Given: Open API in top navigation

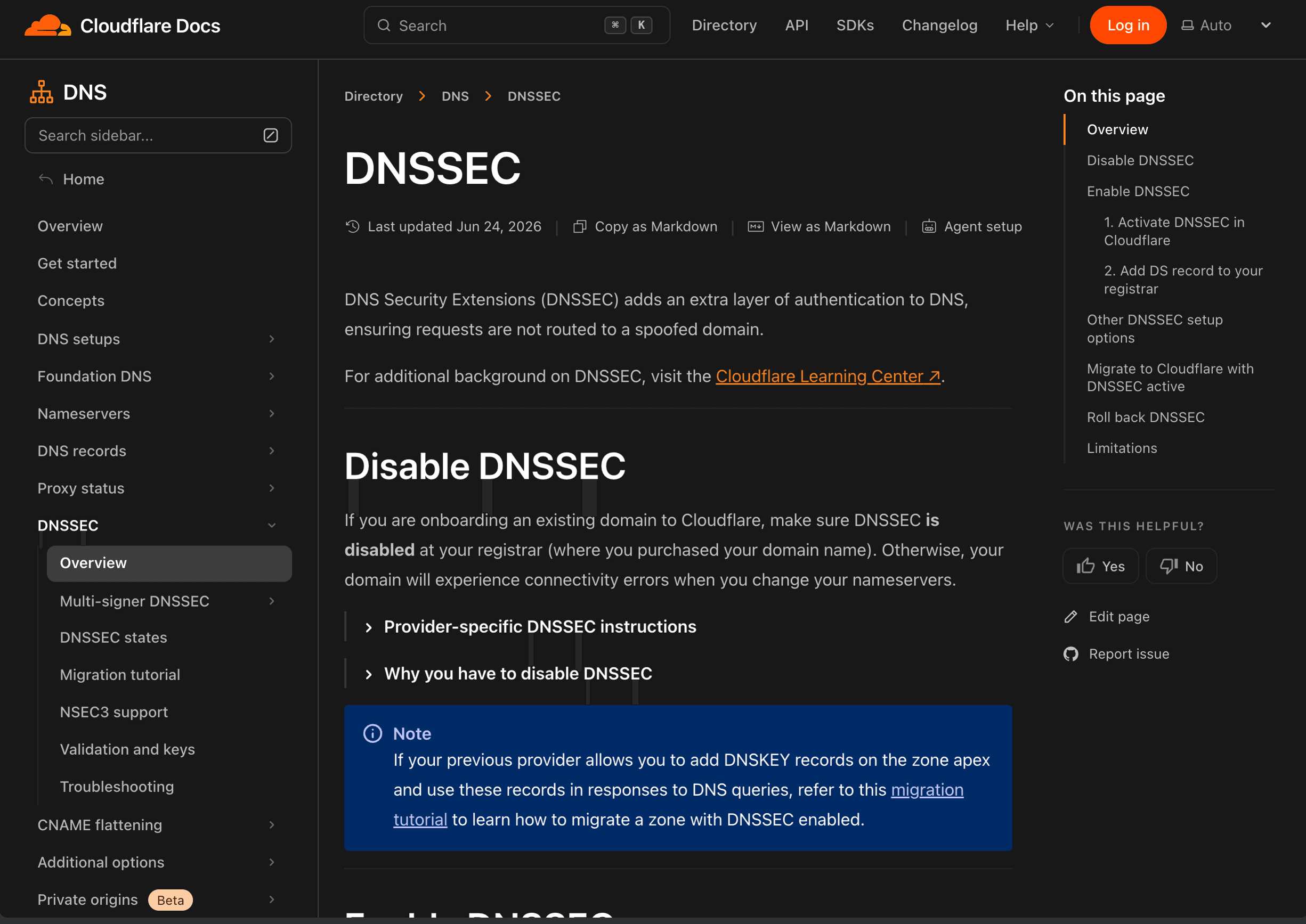Looking at the screenshot, I should point(797,26).
